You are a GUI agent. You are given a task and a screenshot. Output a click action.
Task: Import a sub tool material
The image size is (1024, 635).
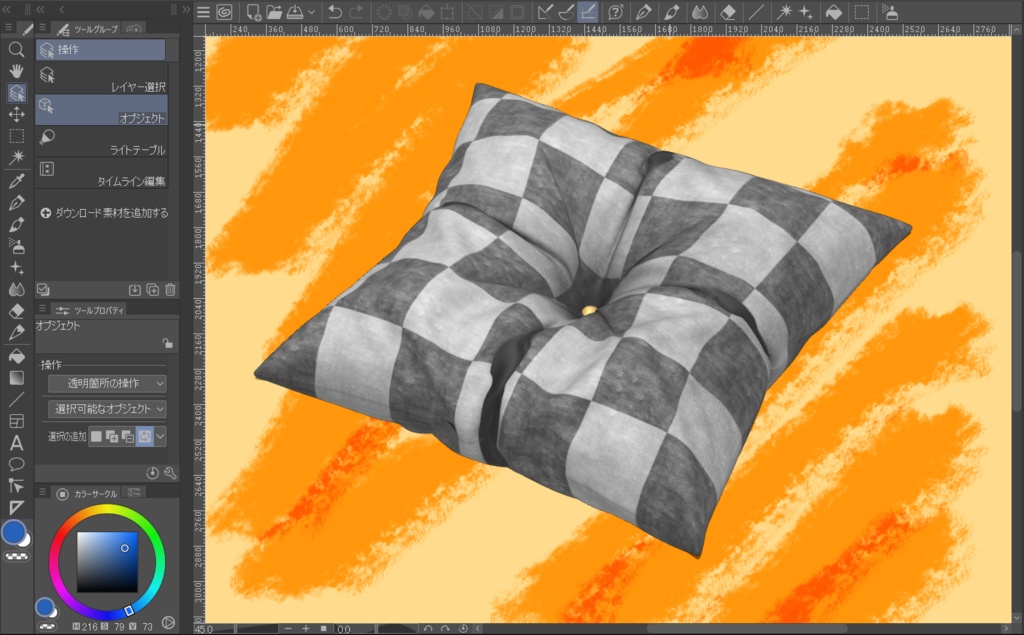[135, 290]
